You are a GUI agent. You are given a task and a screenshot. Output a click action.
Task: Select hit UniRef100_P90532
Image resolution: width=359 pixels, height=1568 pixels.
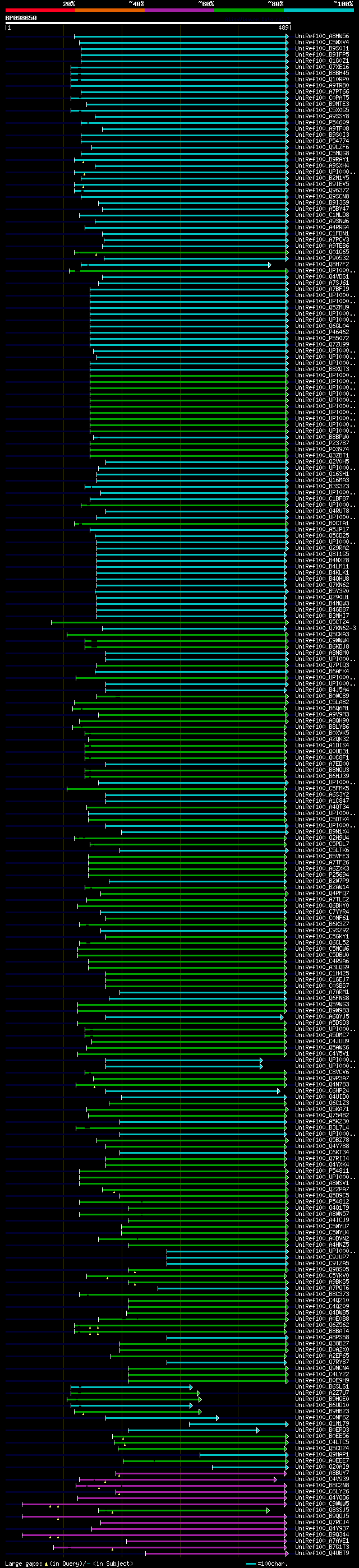click(x=322, y=258)
